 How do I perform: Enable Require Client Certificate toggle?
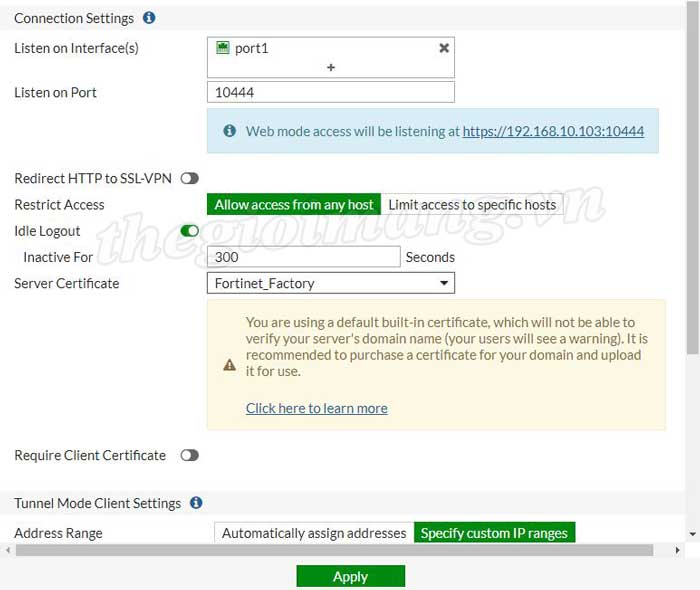[189, 455]
